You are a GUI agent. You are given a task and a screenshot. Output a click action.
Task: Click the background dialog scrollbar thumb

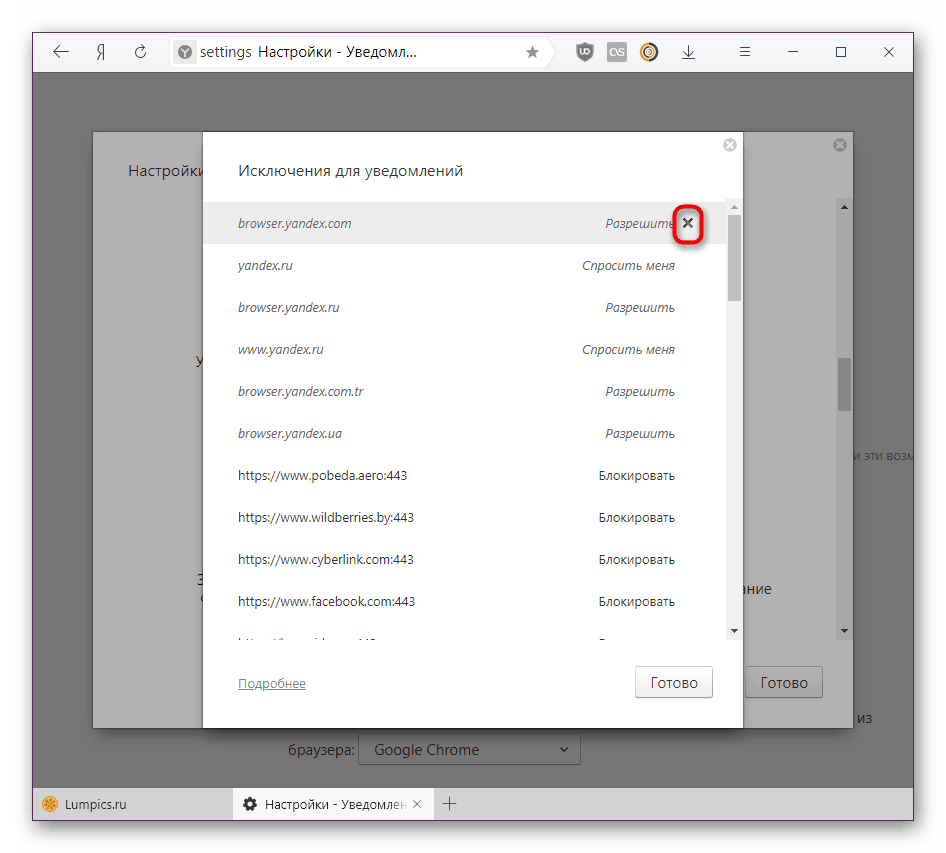coord(844,385)
